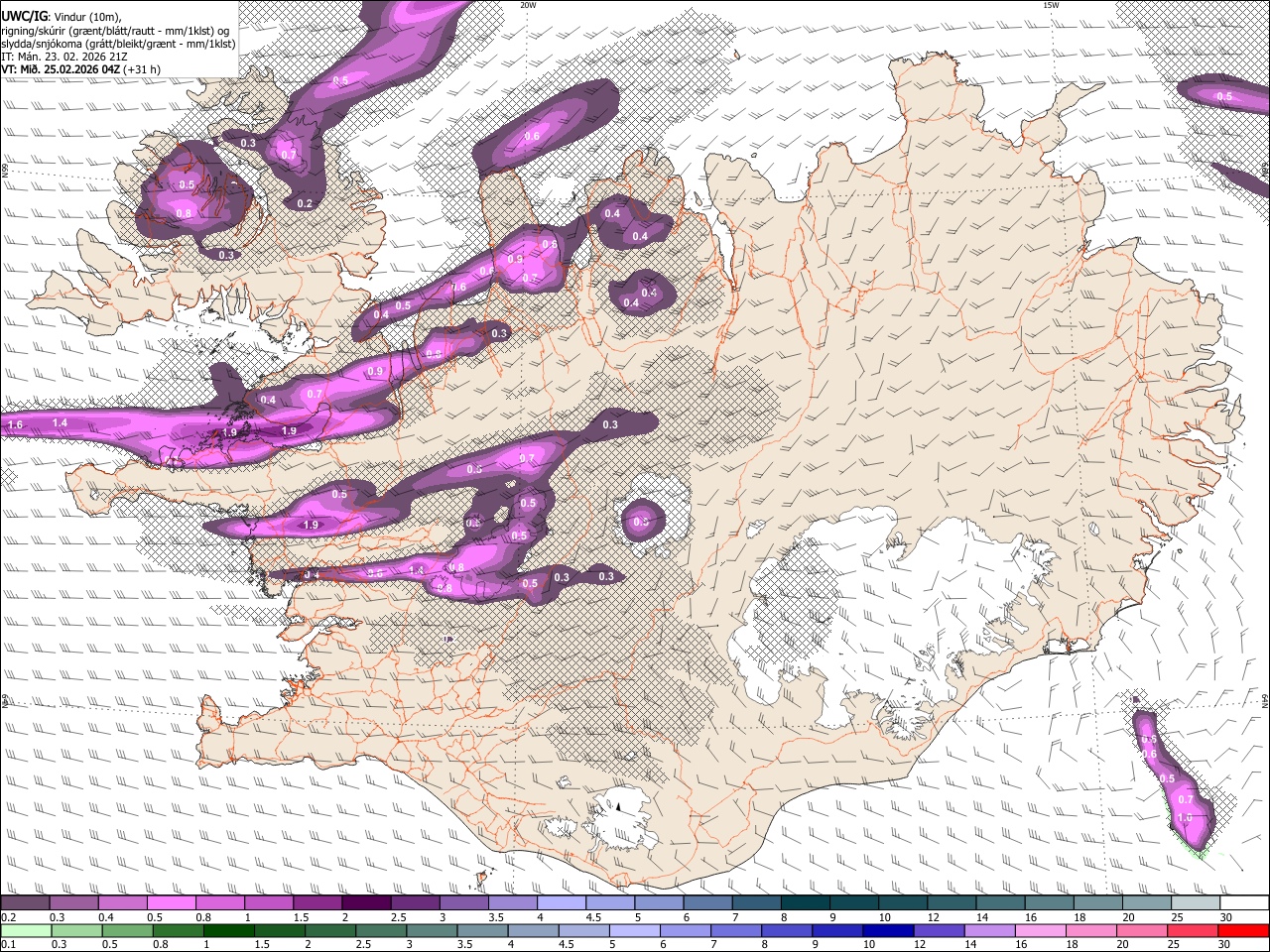Click the '15W' longitude label
Image resolution: width=1270 pixels, height=952 pixels.
1051,5
